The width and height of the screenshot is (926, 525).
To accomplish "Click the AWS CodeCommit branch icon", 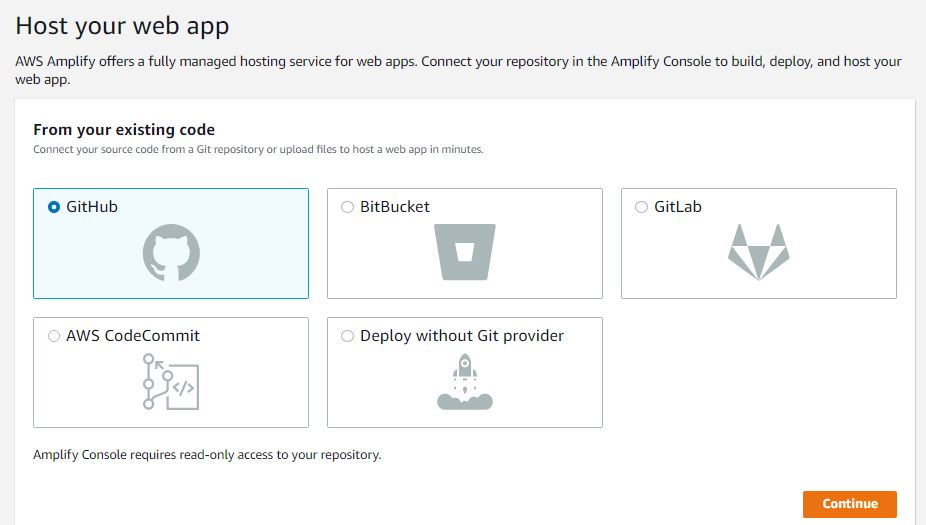I will pos(171,381).
